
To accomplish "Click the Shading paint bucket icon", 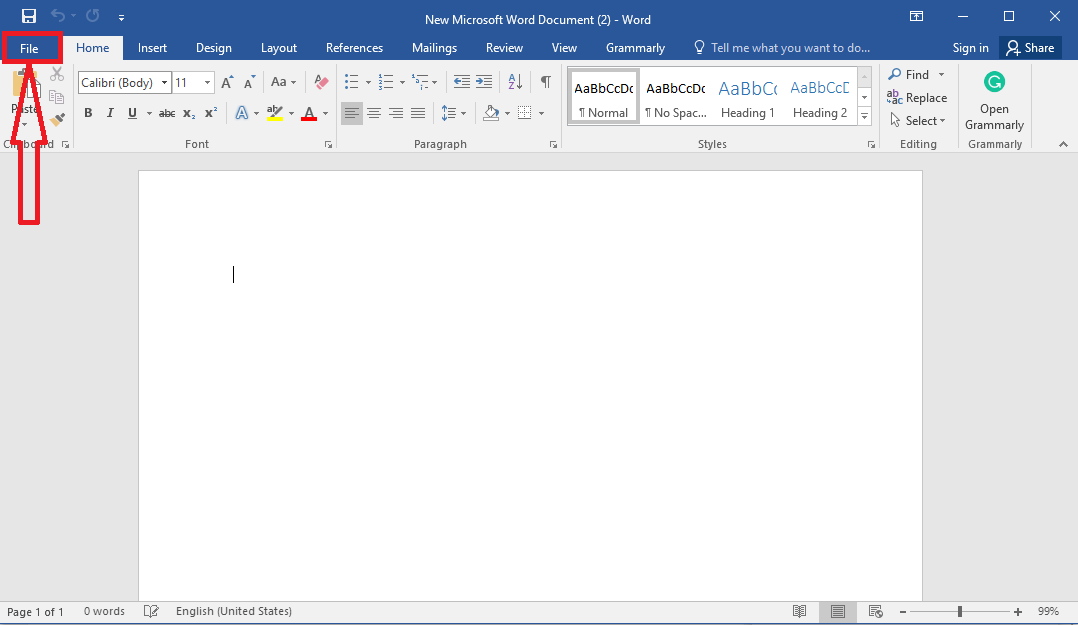I will (491, 113).
